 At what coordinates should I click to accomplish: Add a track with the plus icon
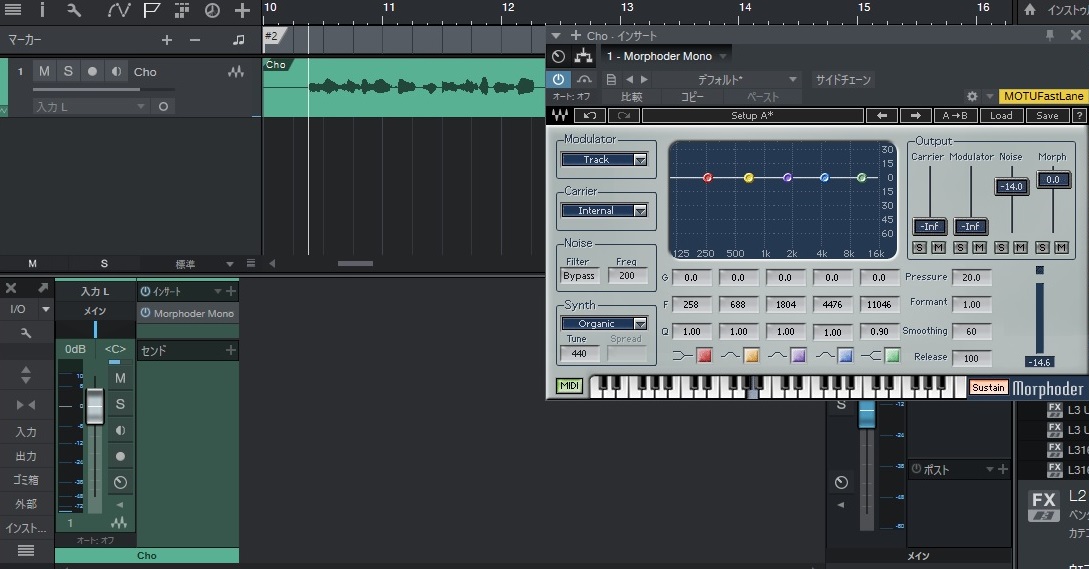tap(242, 10)
